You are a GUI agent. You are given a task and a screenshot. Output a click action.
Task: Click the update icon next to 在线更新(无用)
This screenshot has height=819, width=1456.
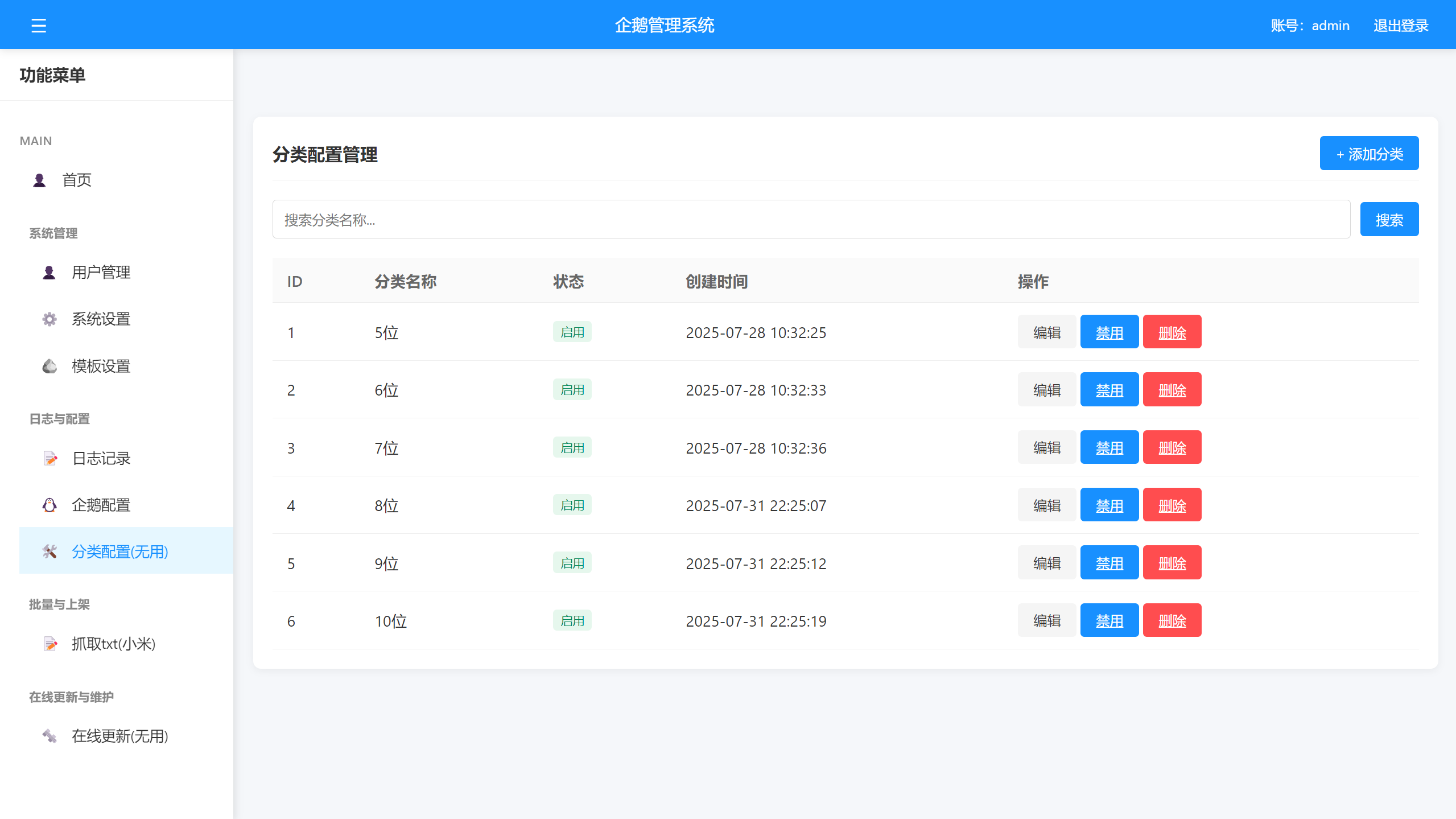50,736
